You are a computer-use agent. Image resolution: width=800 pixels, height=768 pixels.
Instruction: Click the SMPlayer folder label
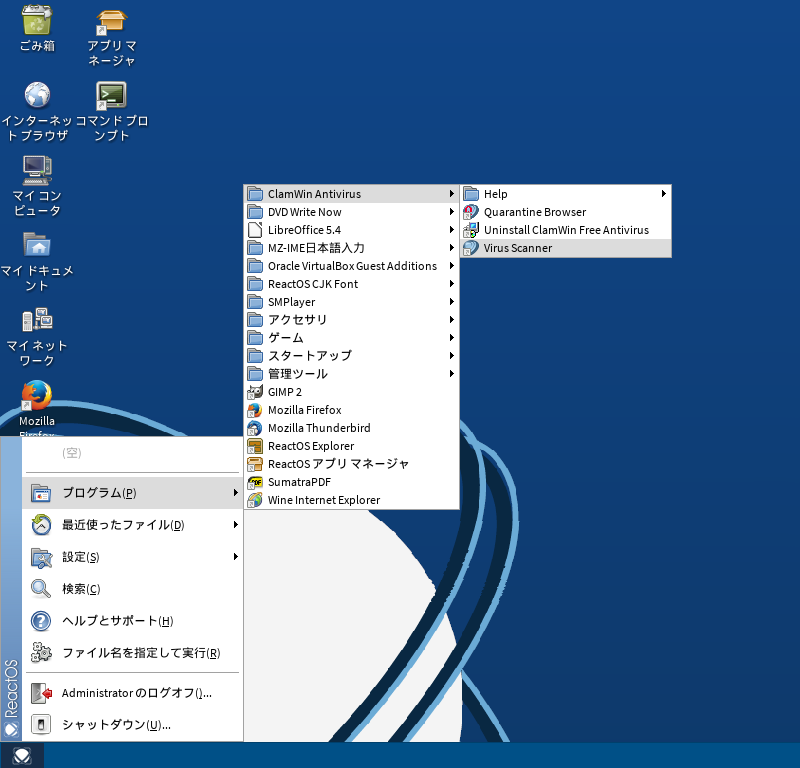[x=291, y=302]
